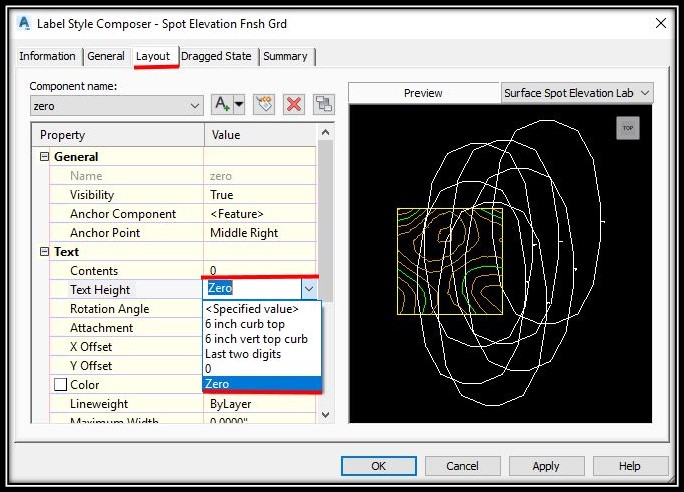Click the Text Height value field
Screen dimensions: 684x492
(x=252, y=289)
